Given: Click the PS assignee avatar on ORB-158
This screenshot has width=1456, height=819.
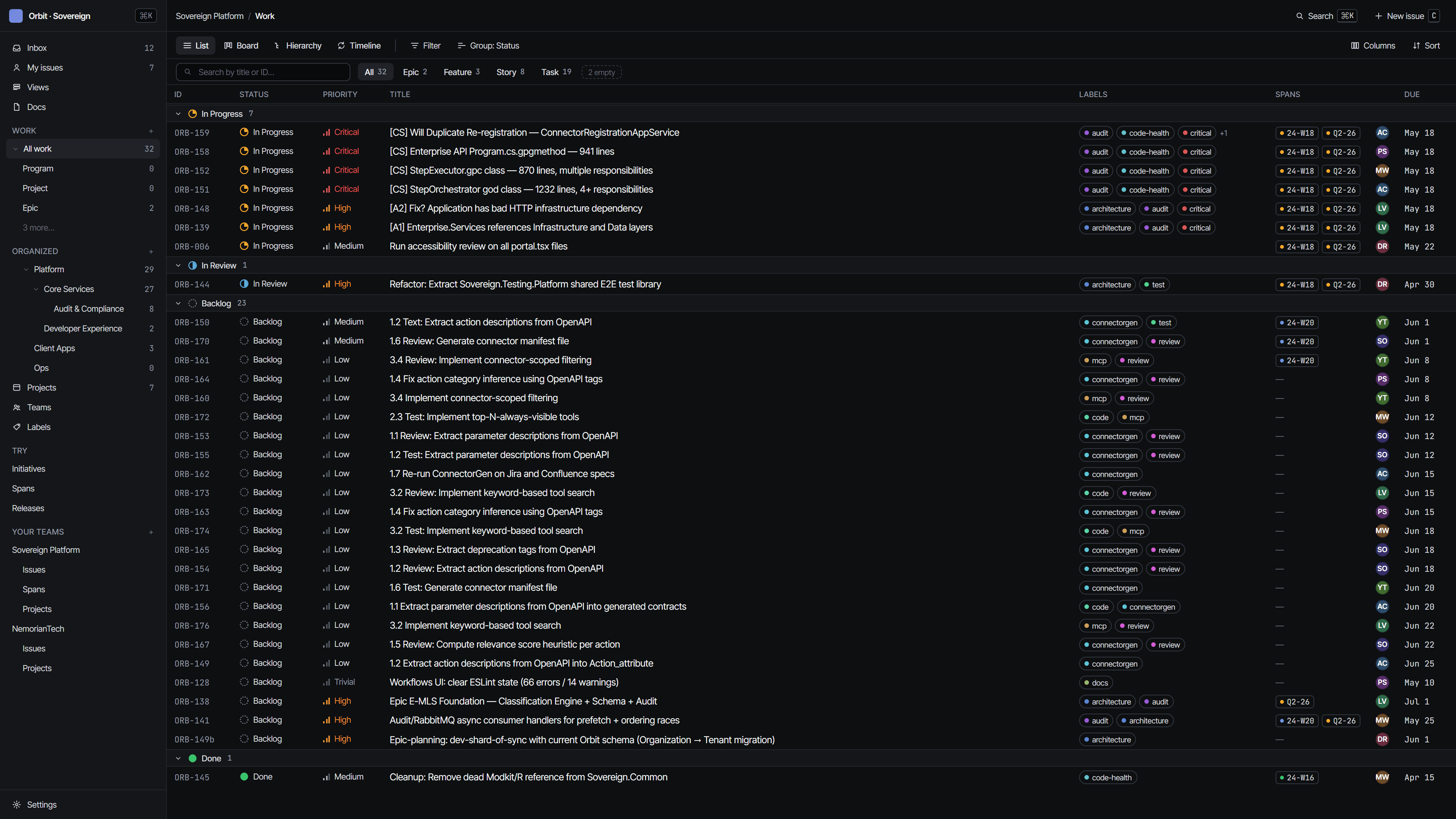Looking at the screenshot, I should pos(1382,152).
